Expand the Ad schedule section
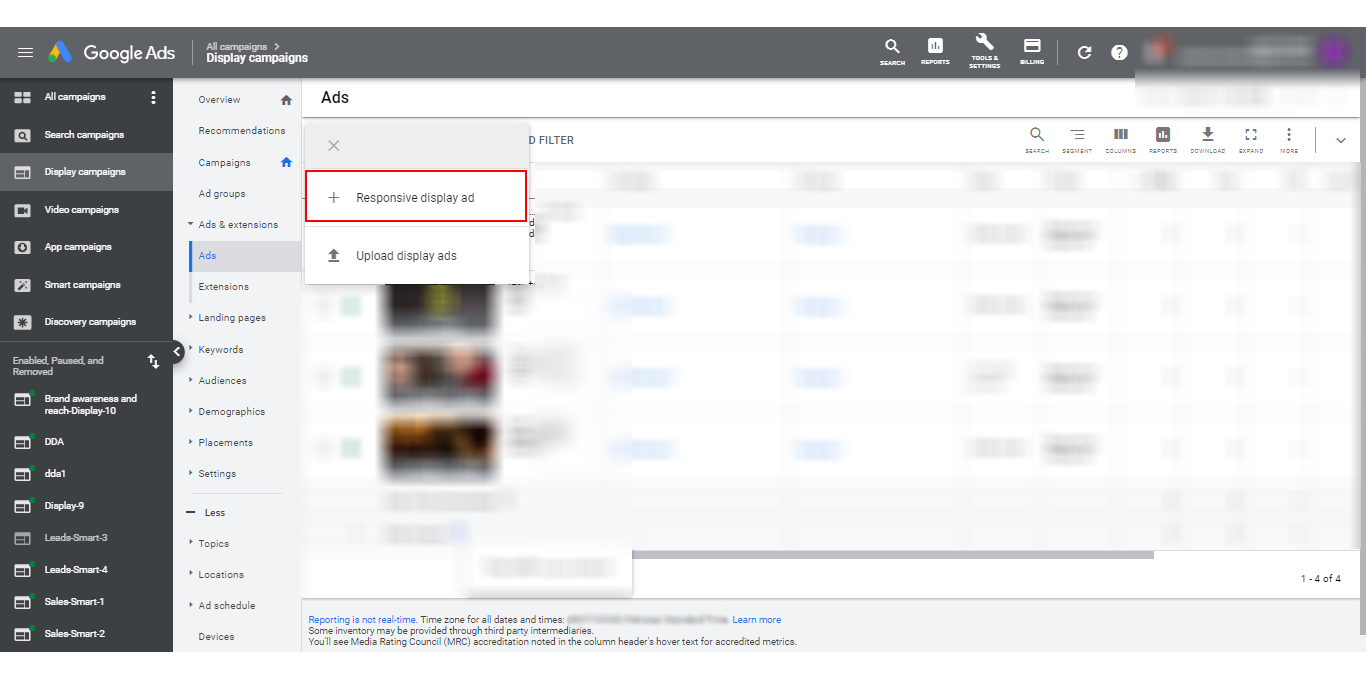This screenshot has height=679, width=1366. click(x=226, y=606)
